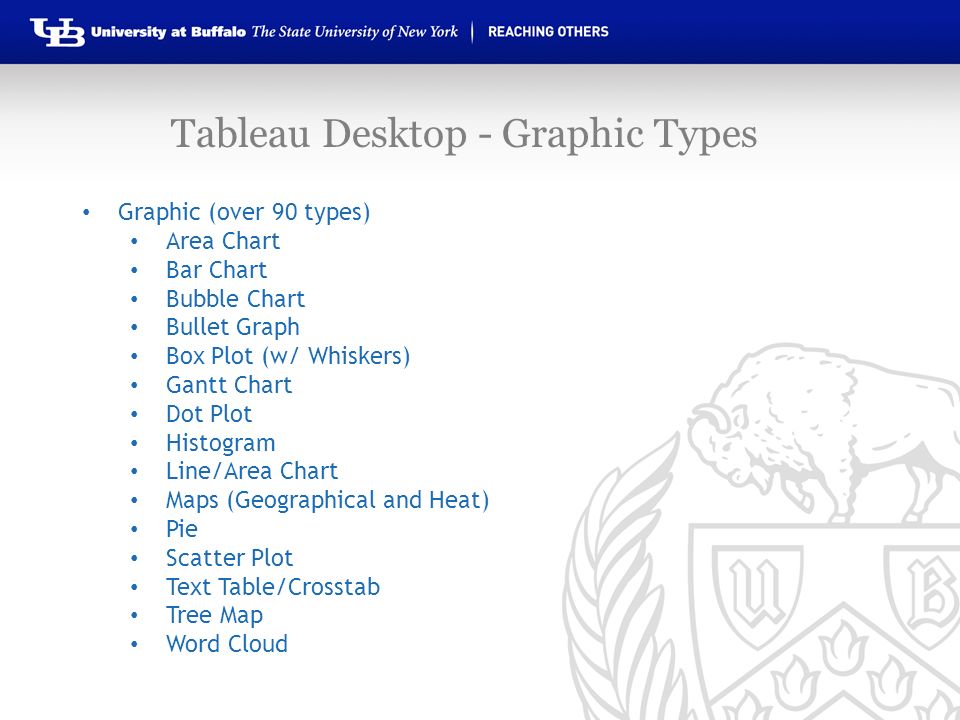Click the 'Graphic (over 90 types)' bullet
The image size is (960, 720).
pyautogui.click(x=244, y=212)
